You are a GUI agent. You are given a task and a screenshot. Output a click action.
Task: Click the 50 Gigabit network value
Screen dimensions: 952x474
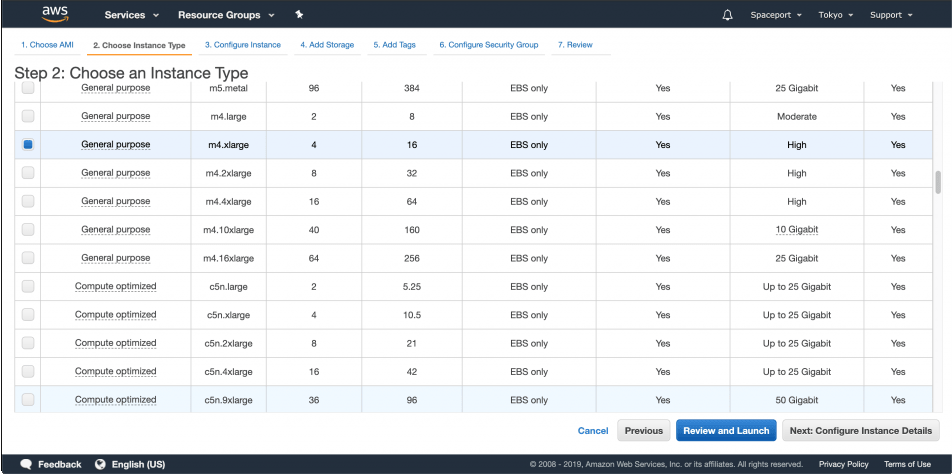(797, 400)
